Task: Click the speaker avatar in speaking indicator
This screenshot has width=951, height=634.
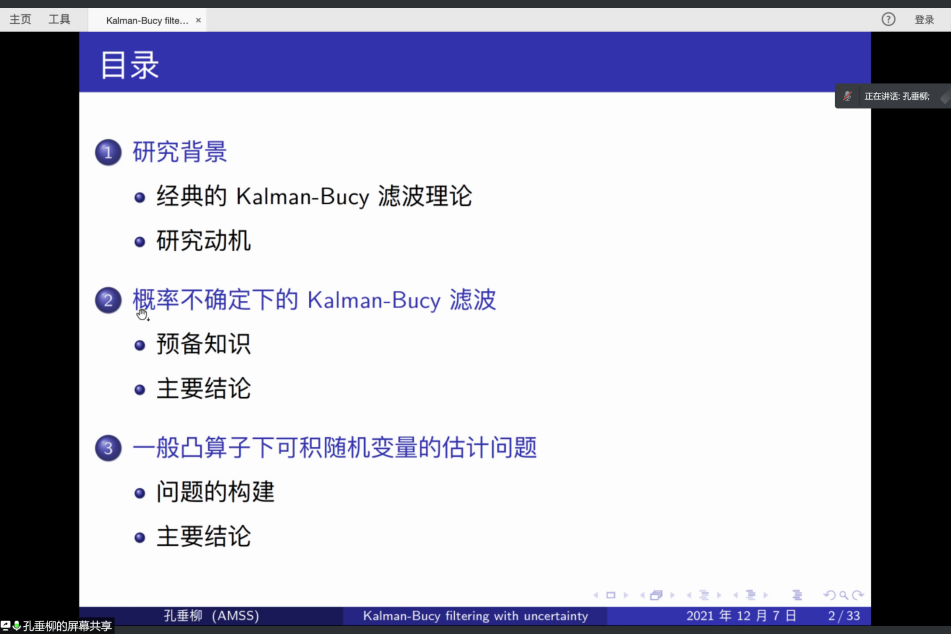Action: click(848, 96)
